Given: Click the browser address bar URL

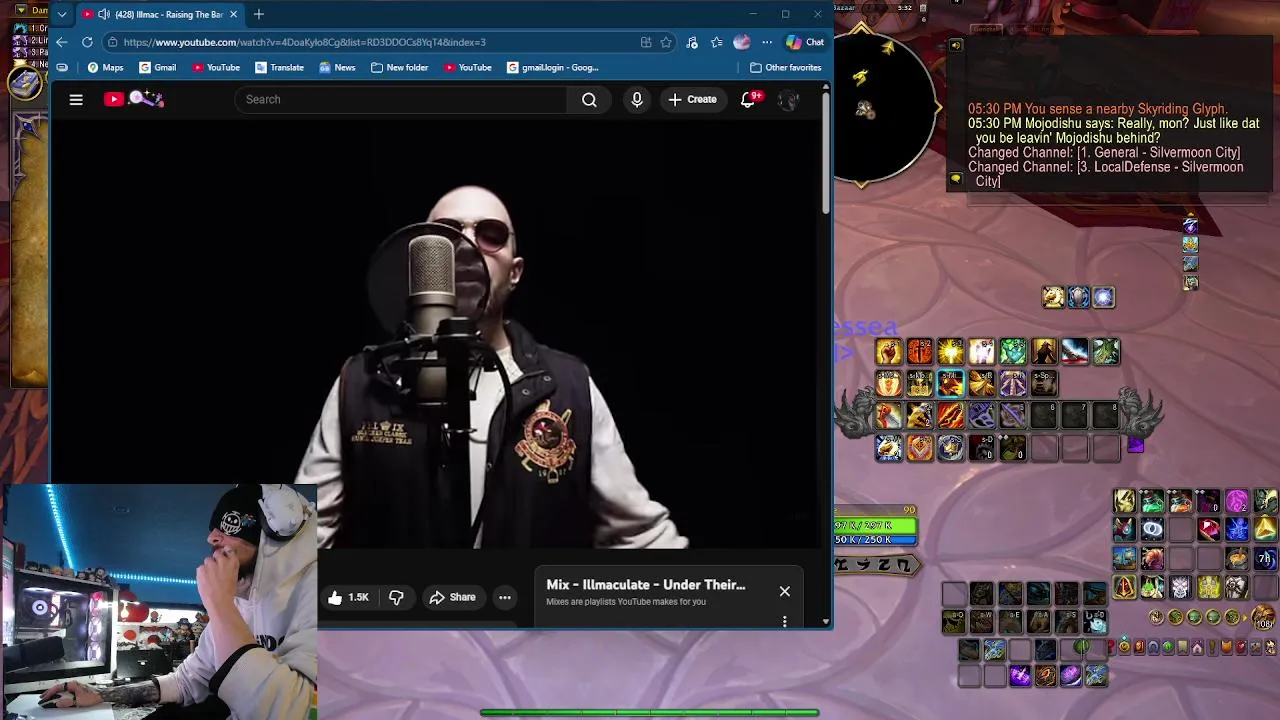Looking at the screenshot, I should point(305,42).
